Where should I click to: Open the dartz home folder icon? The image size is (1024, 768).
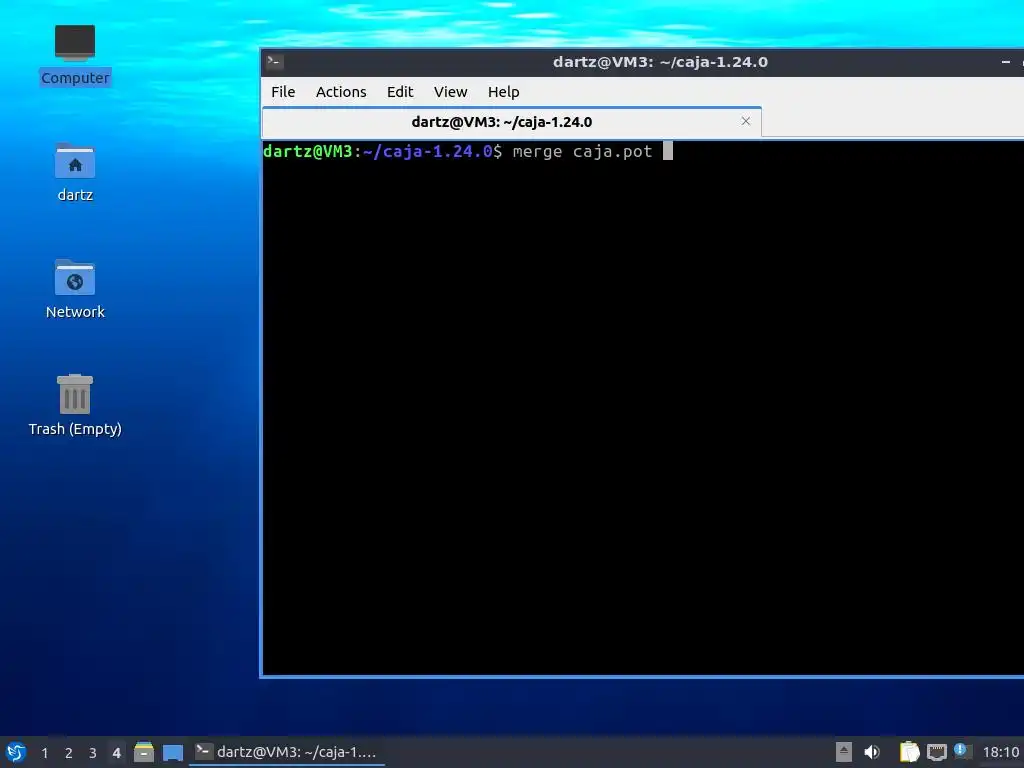[x=74, y=172]
